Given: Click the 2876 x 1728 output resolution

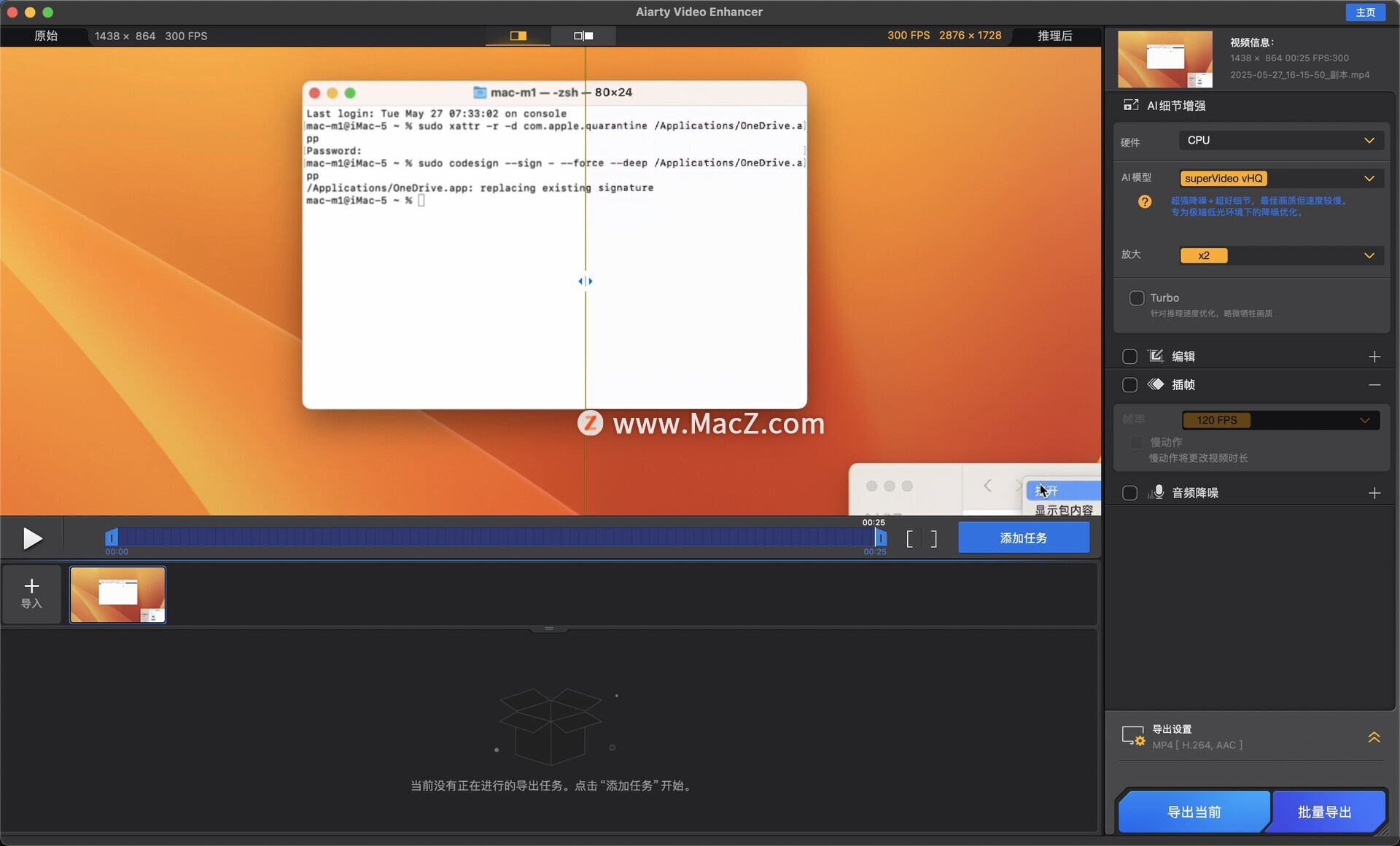Looking at the screenshot, I should coord(970,35).
